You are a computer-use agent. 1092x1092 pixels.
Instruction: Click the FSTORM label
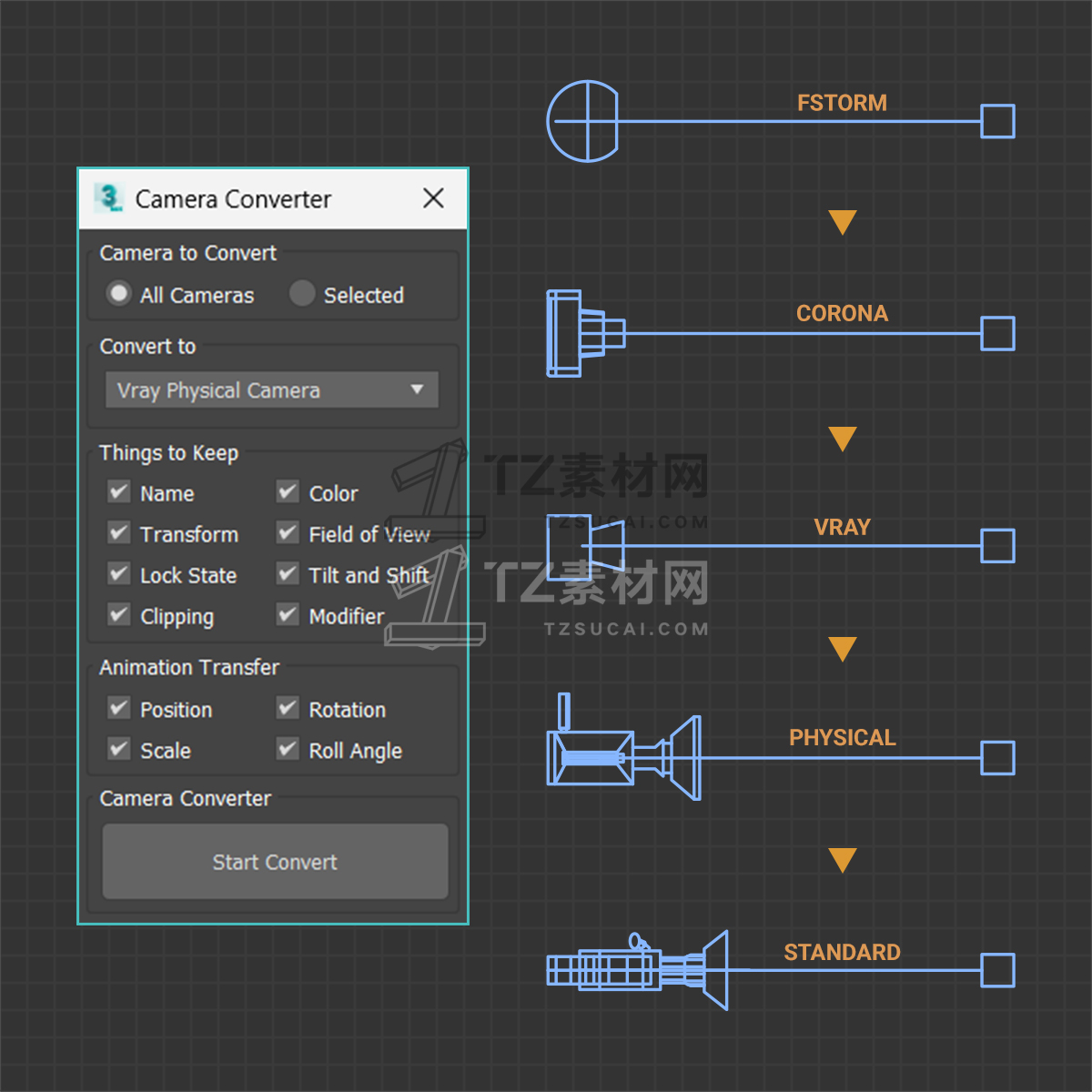[x=842, y=103]
